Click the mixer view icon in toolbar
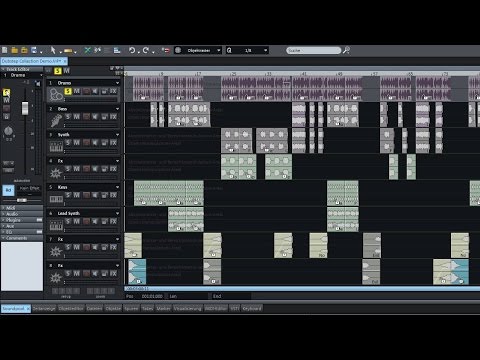This screenshot has height=360, width=480. pos(117,50)
